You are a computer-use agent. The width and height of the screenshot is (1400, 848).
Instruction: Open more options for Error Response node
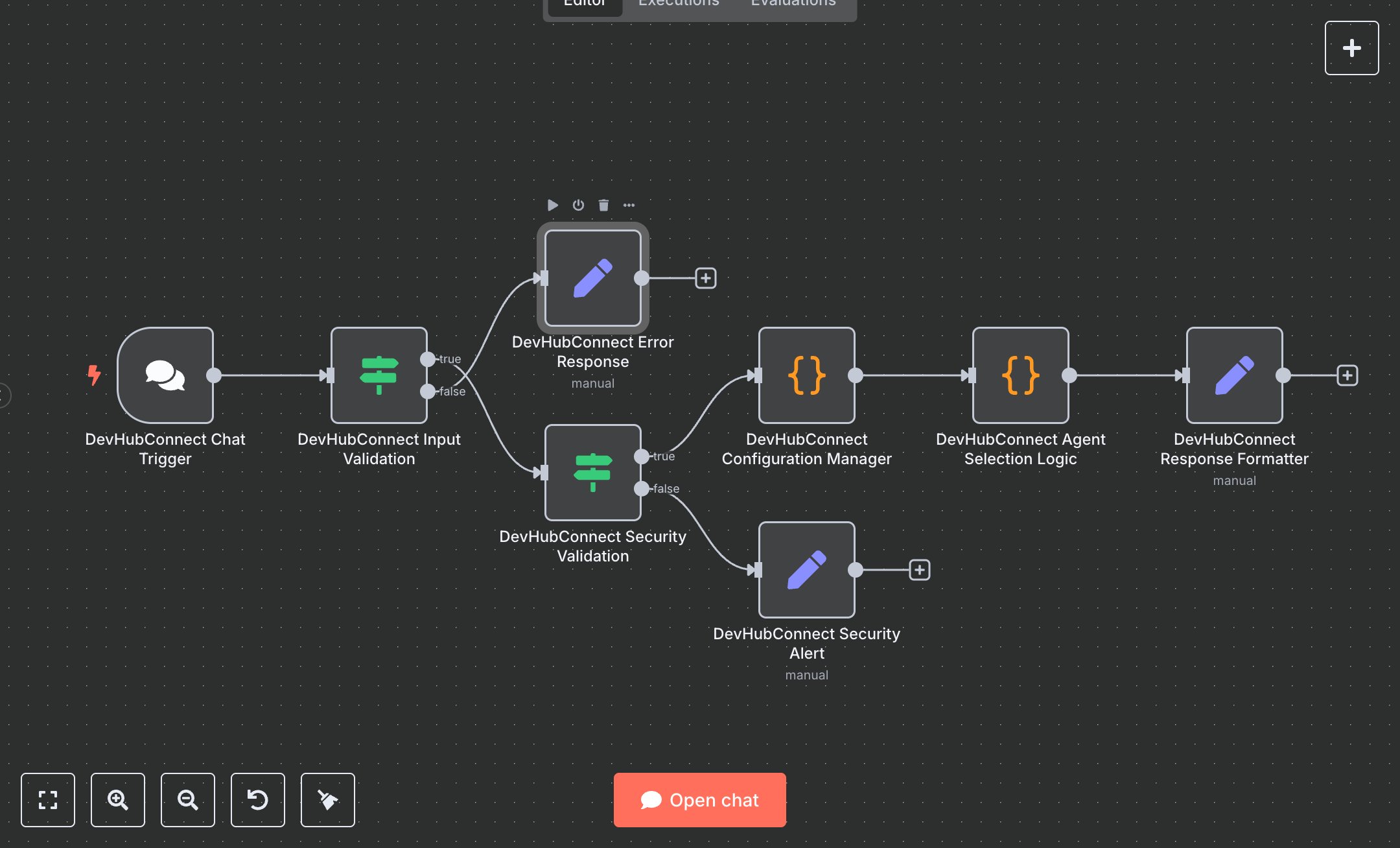click(x=629, y=206)
